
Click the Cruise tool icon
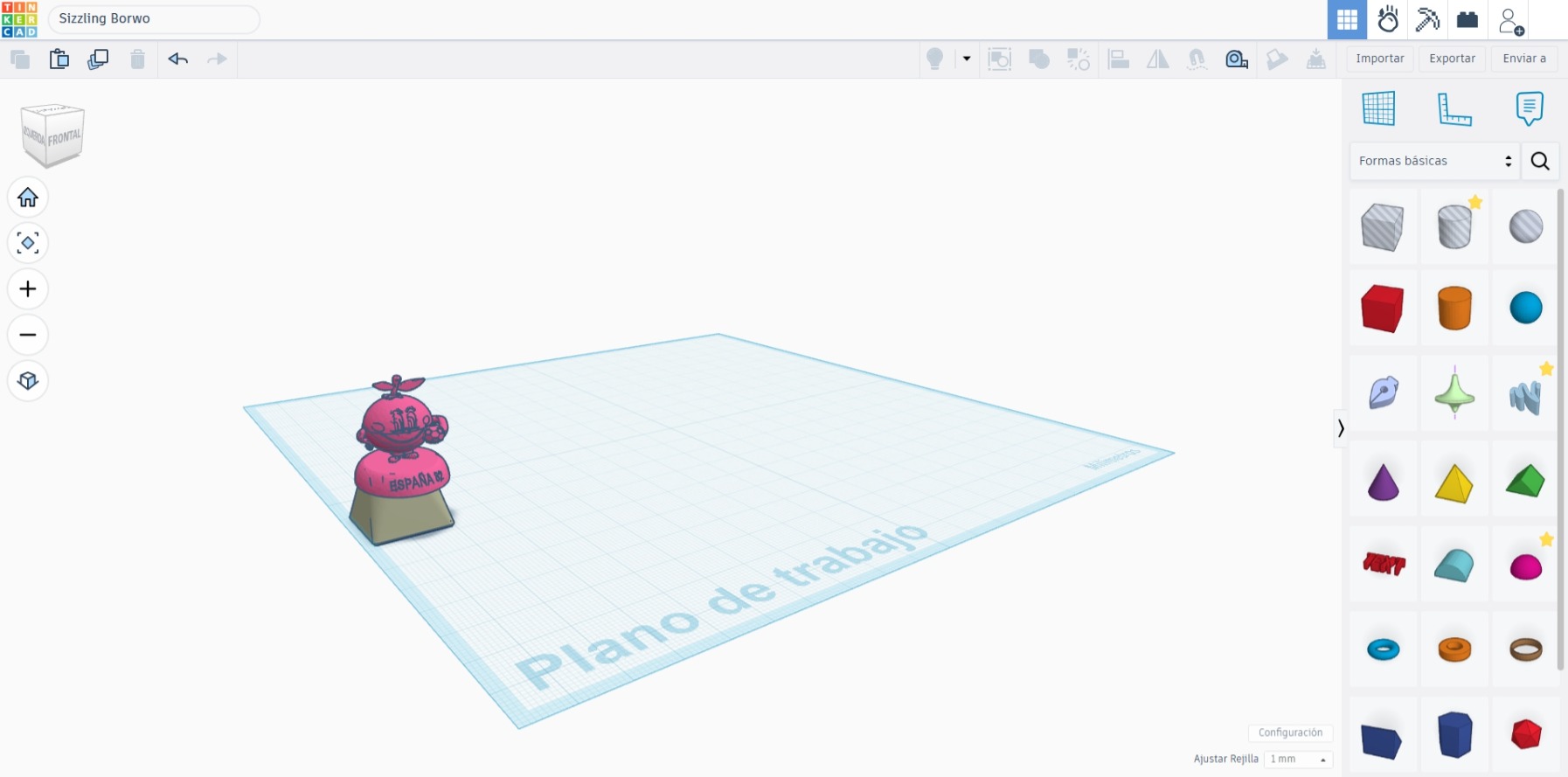pyautogui.click(x=1197, y=59)
